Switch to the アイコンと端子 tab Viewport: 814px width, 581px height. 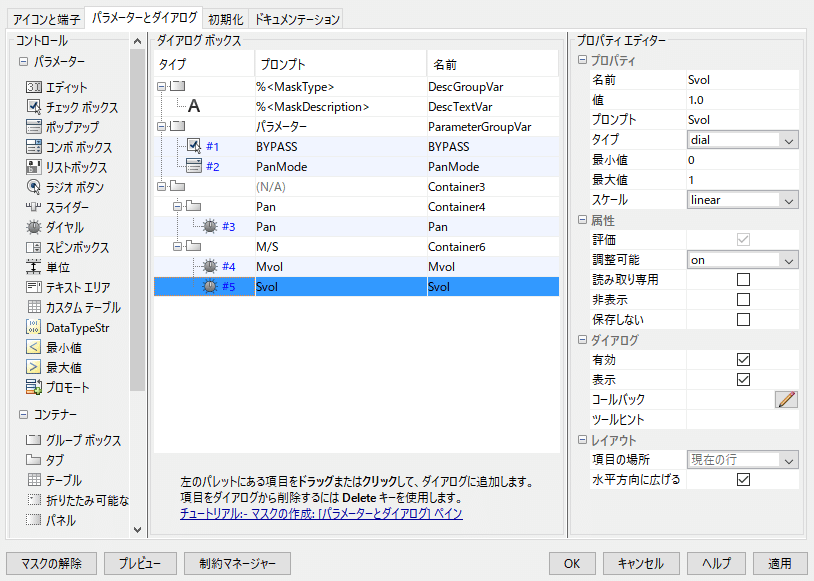point(46,19)
